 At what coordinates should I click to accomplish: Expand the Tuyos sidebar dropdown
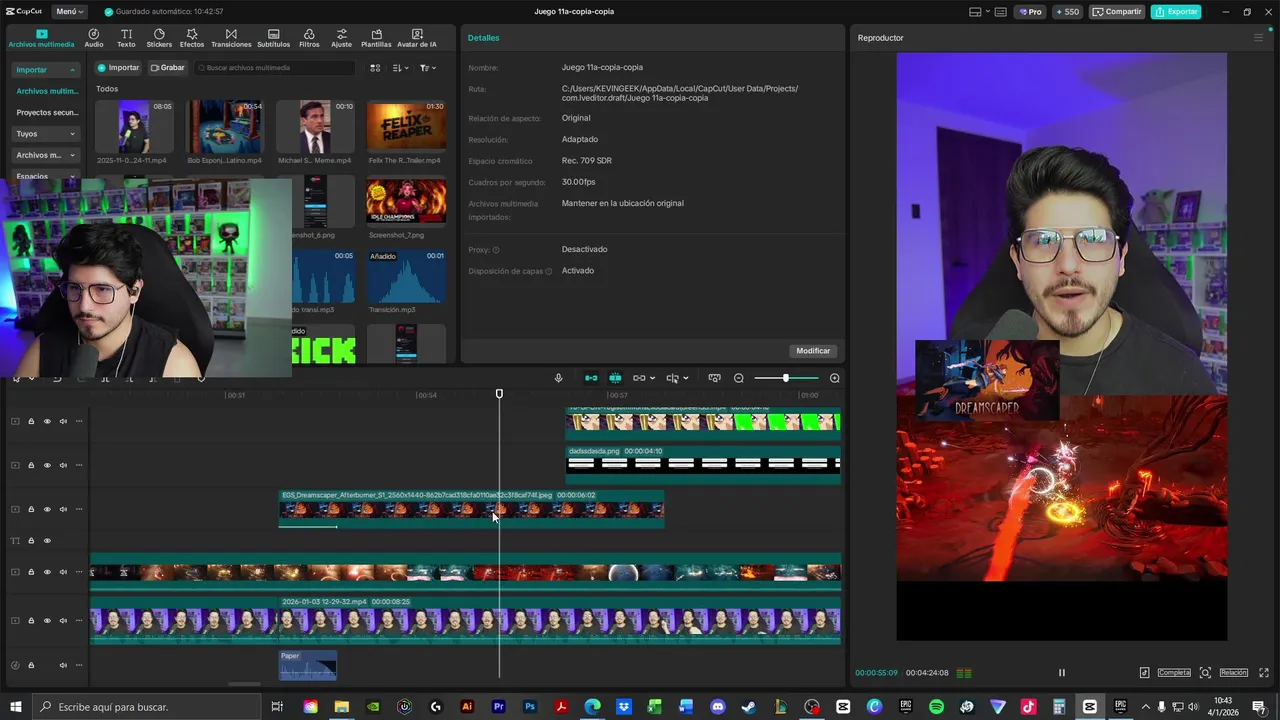pos(46,133)
